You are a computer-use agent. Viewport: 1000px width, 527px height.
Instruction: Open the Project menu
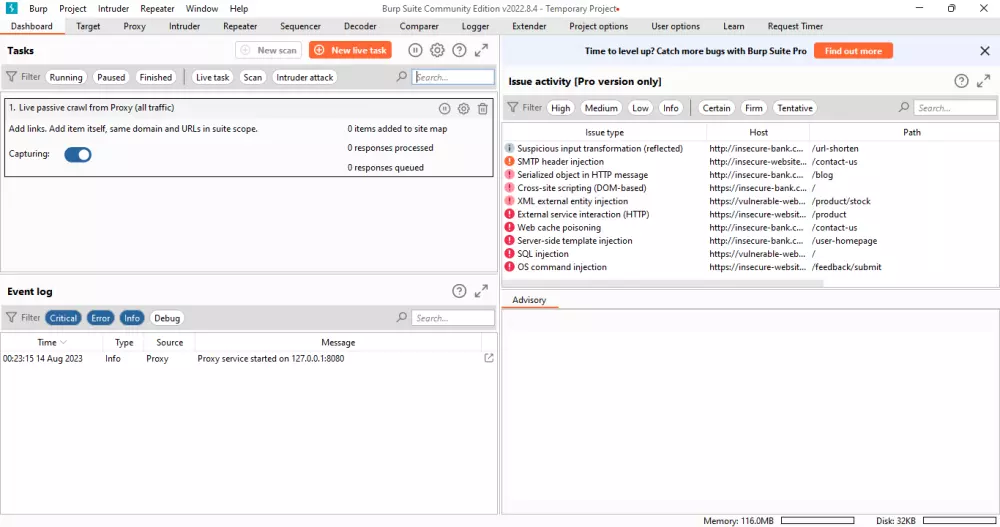click(73, 8)
